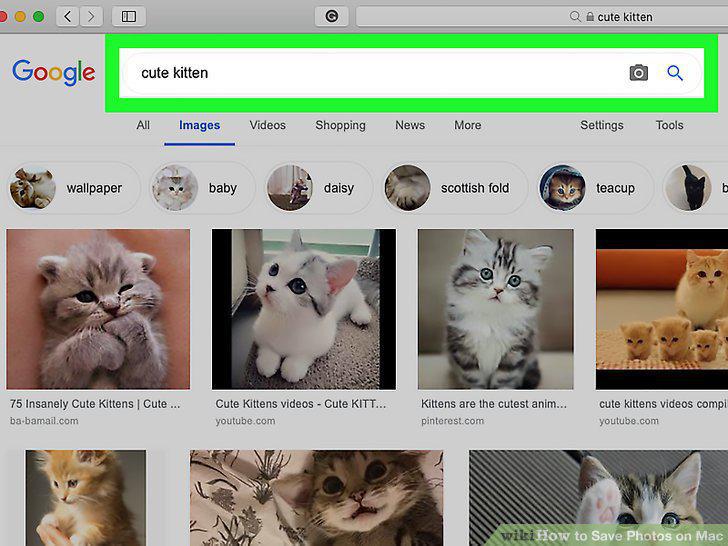Select the scottish fold filter chip
This screenshot has width=728, height=546.
coord(455,188)
